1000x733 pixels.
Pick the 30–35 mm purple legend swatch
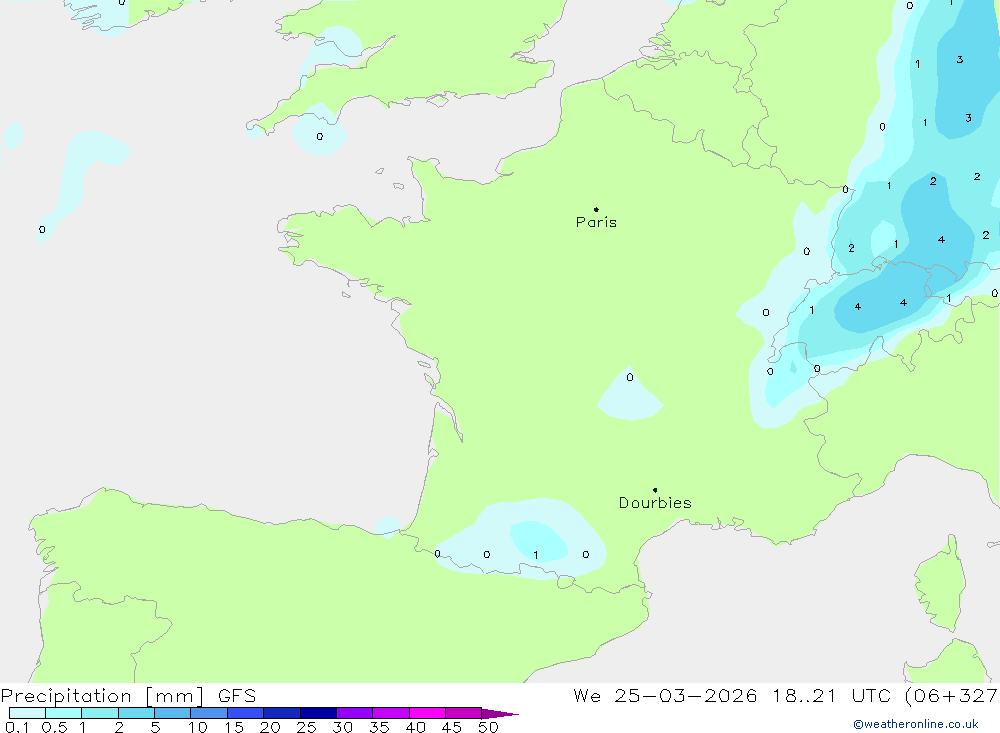pyautogui.click(x=355, y=713)
